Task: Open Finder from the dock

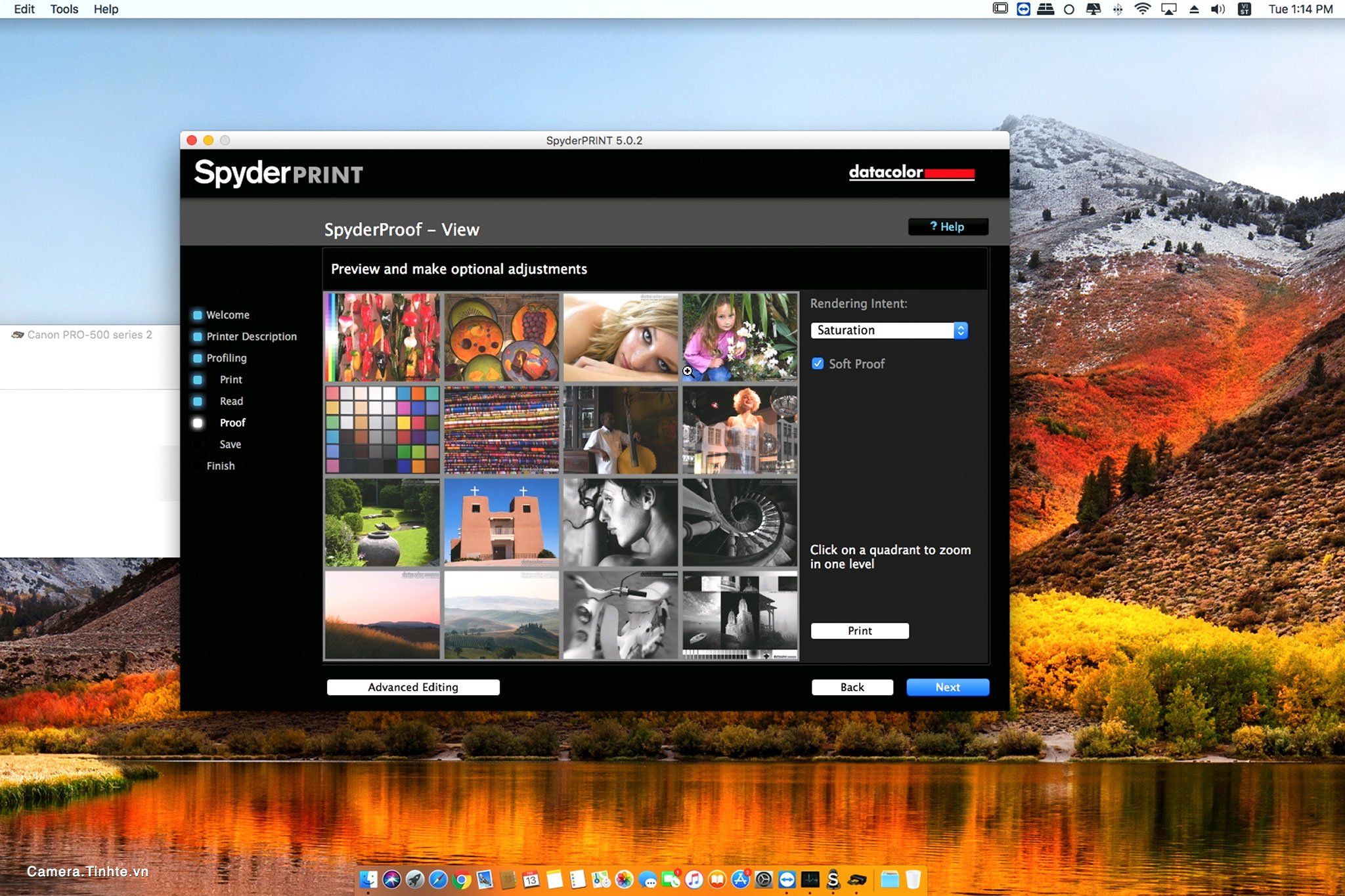Action: 368,879
